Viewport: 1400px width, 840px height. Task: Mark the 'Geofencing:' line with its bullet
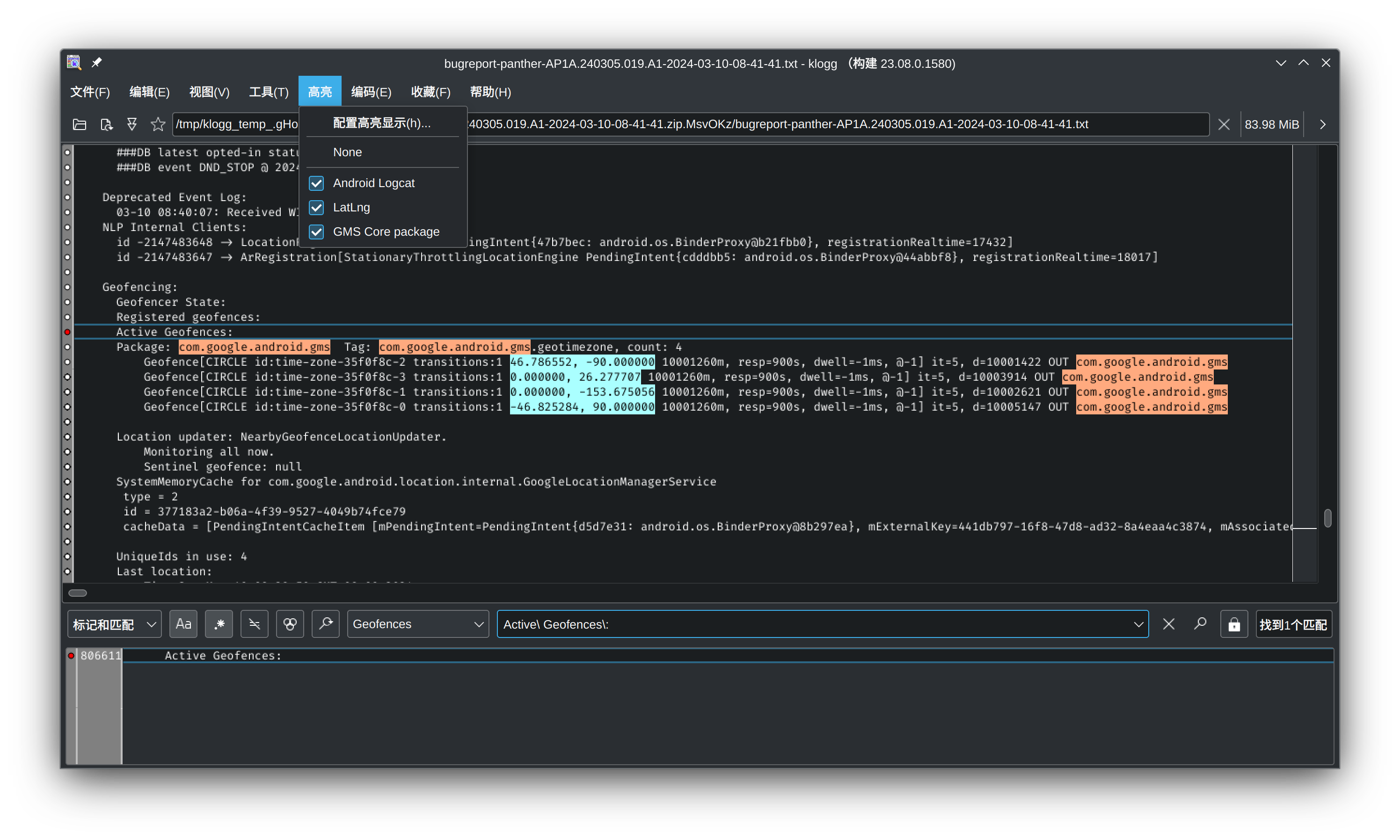[x=67, y=287]
